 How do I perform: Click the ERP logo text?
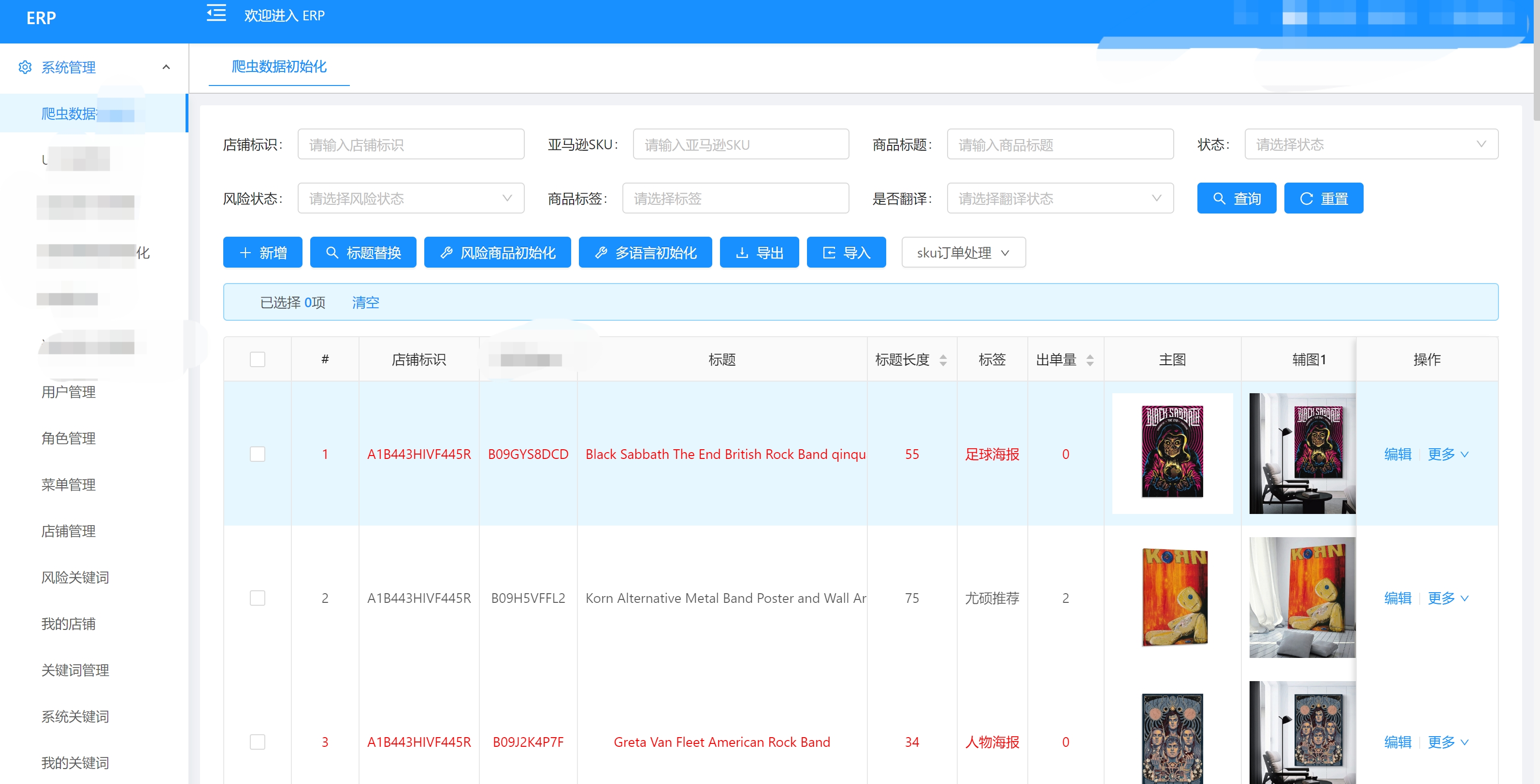pyautogui.click(x=41, y=18)
